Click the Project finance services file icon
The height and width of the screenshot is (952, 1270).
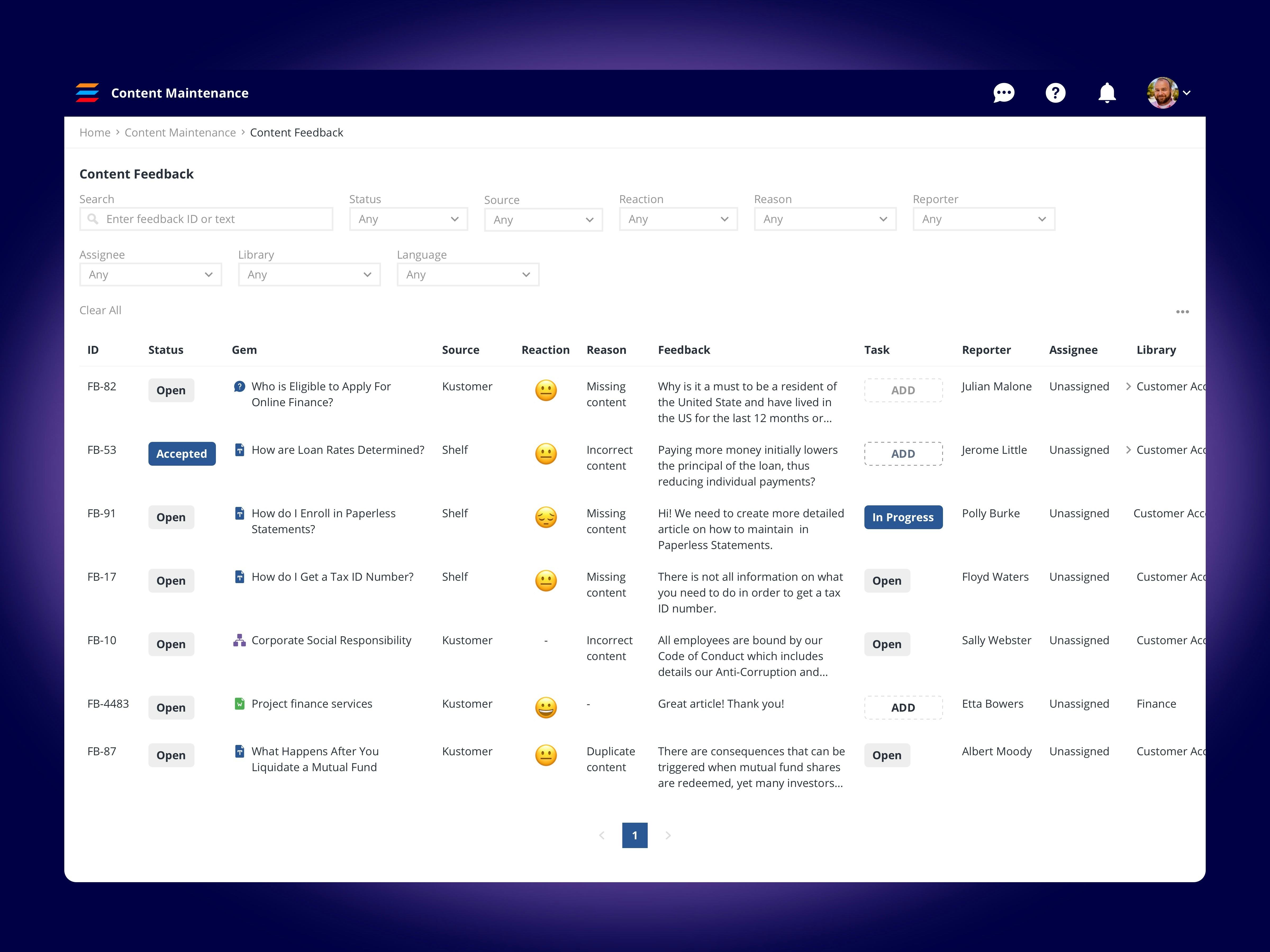point(239,703)
